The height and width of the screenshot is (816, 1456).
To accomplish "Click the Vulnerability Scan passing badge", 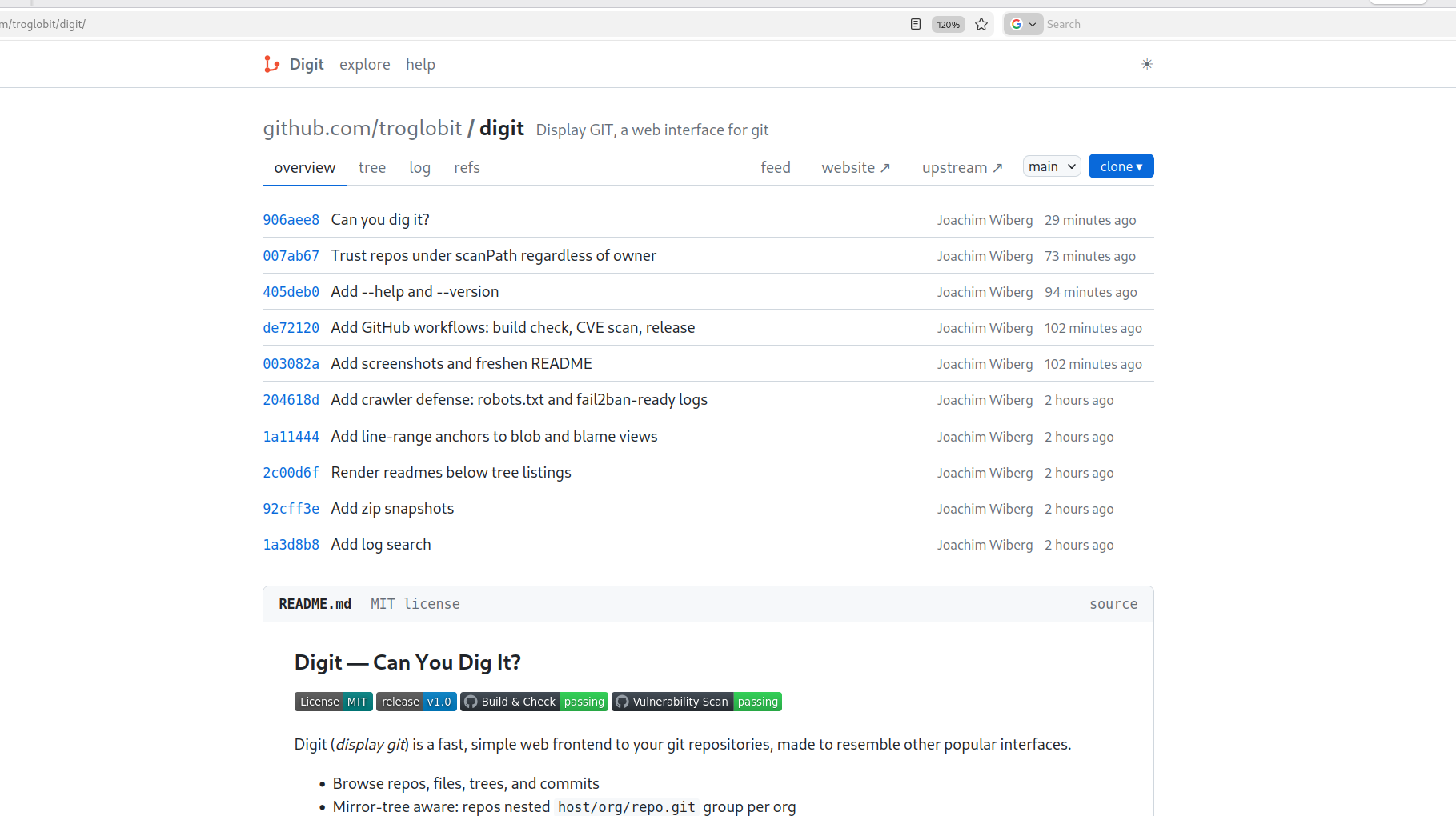I will coord(696,702).
